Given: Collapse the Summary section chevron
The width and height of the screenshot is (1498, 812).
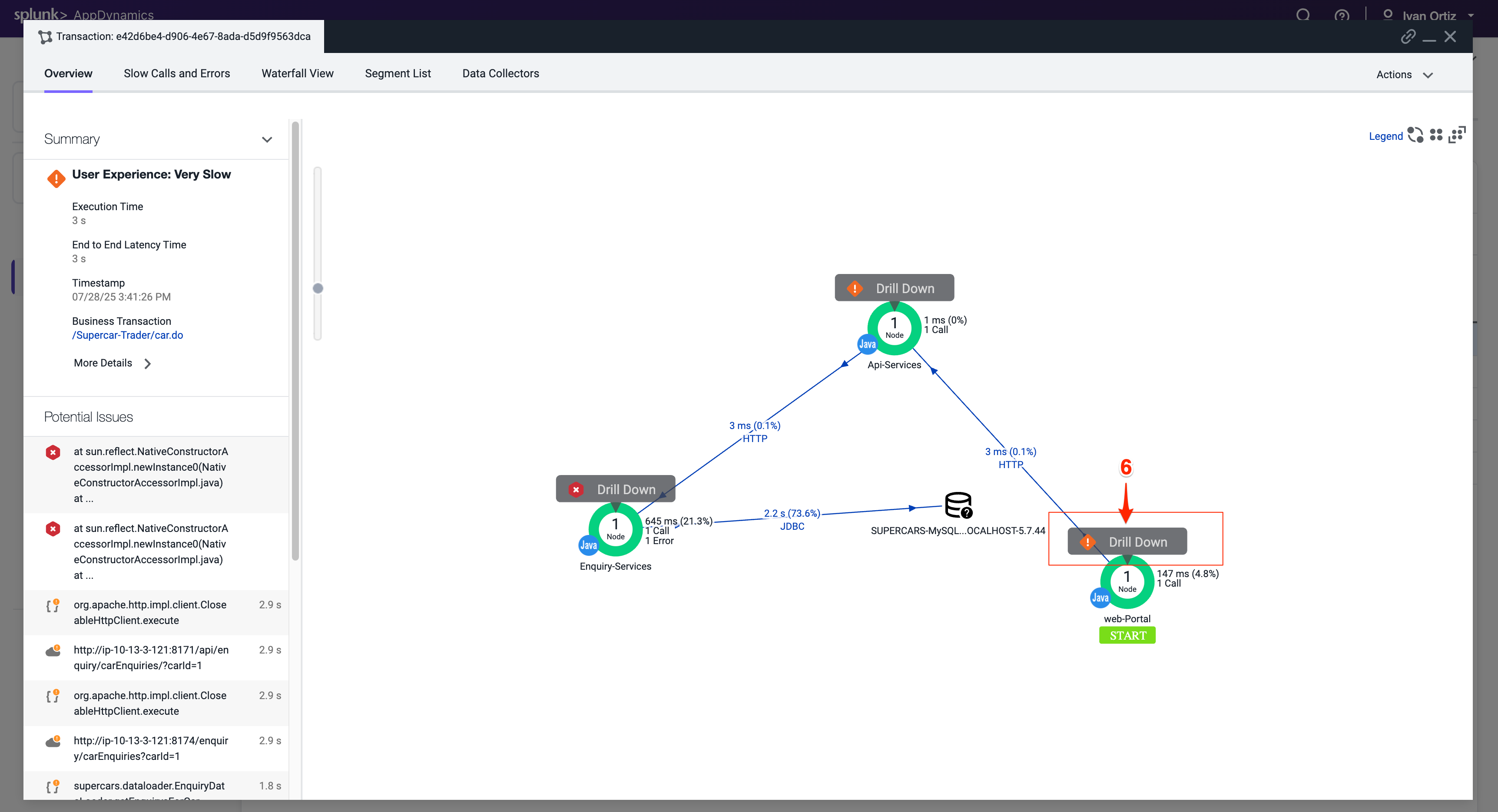Looking at the screenshot, I should (x=267, y=139).
